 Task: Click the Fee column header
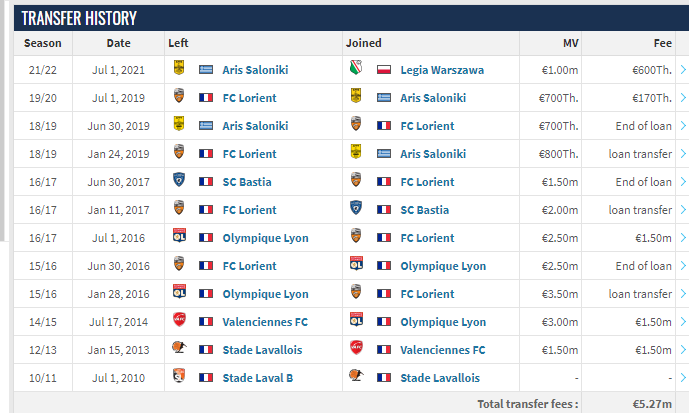(662, 43)
